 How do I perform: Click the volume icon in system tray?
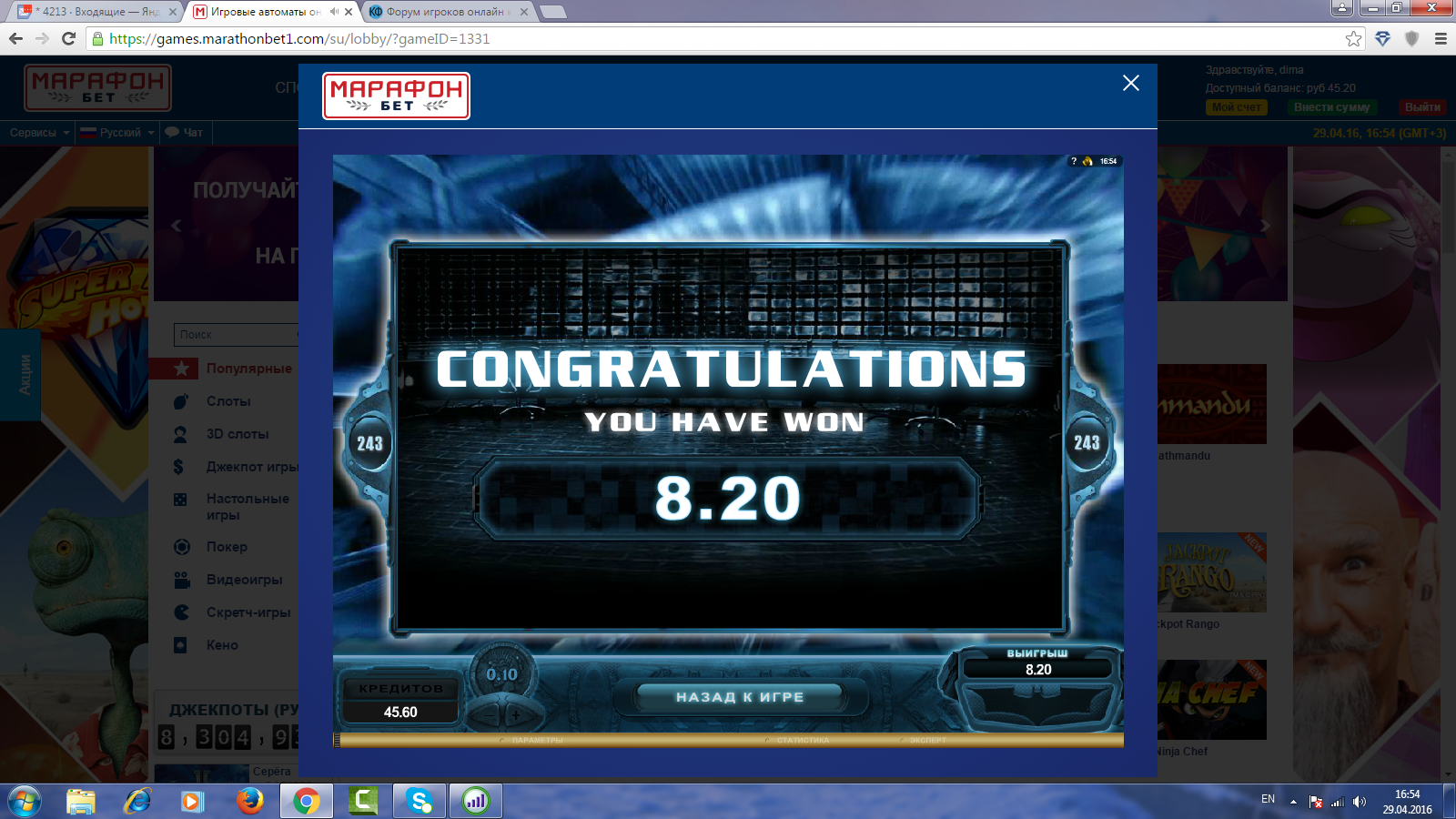[1360, 802]
